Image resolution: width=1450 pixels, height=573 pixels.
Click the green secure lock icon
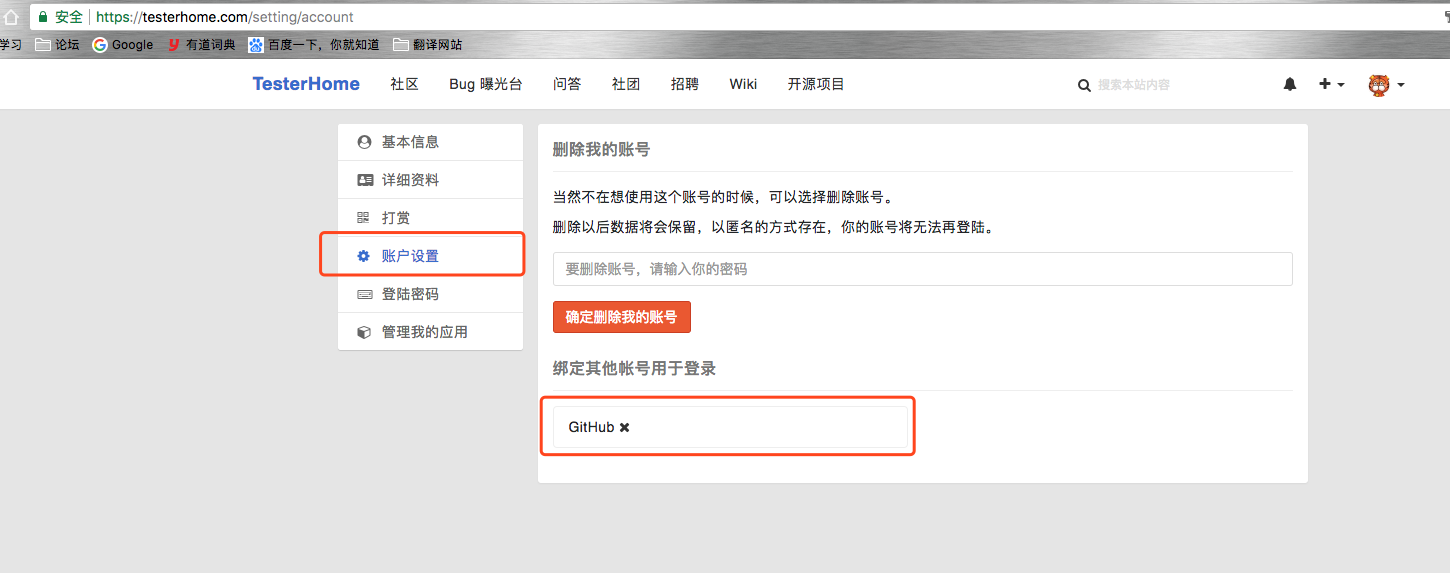click(x=42, y=17)
